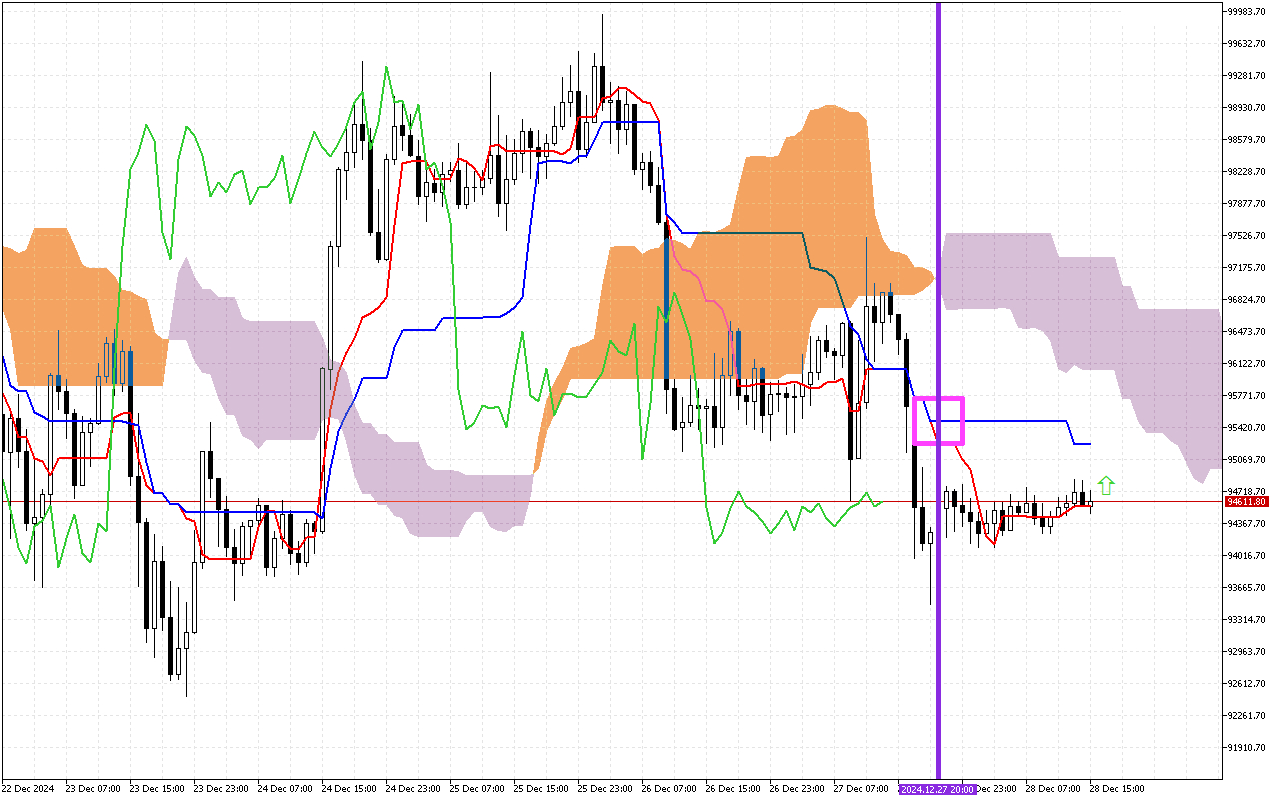
Task: Pick the 98930.70 price axis label
Action: click(1246, 108)
